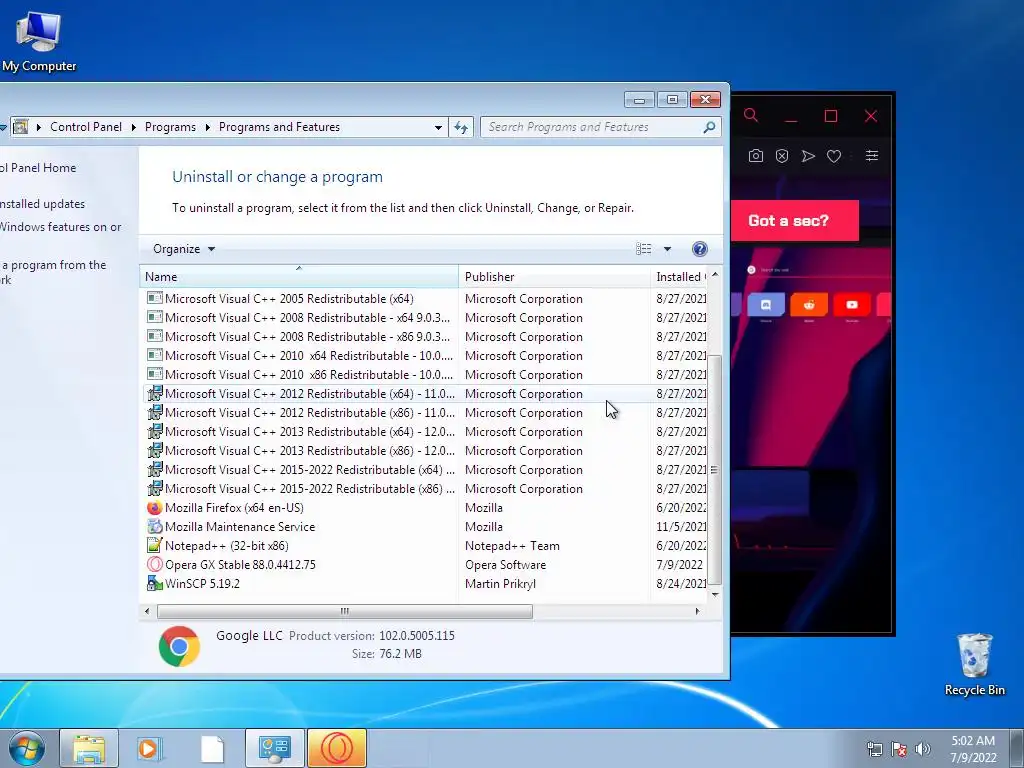Click the ad blocker shield icon in Opera GX
Screen dimensions: 1024x768
tap(782, 156)
